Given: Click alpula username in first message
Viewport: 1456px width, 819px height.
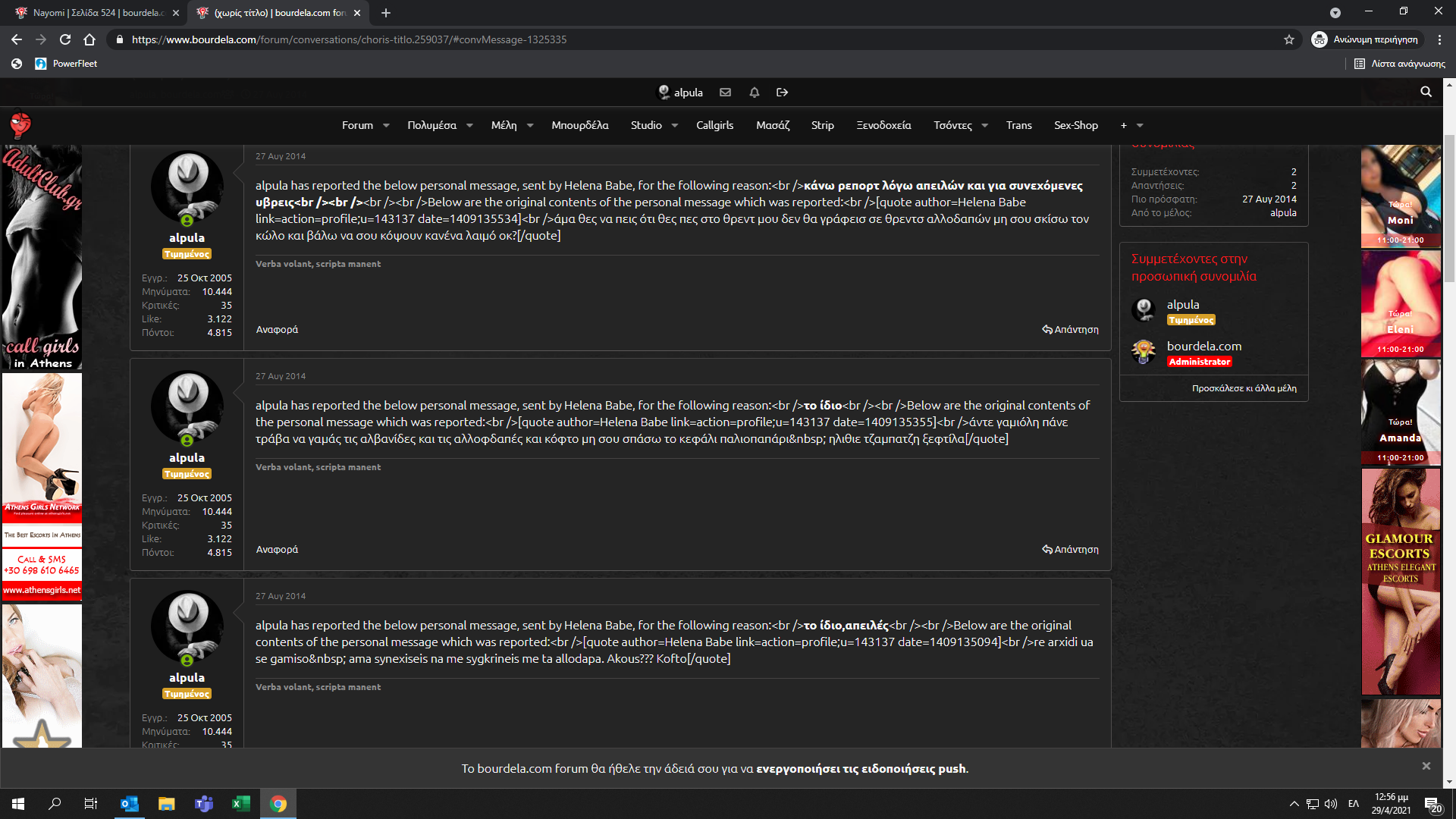Looking at the screenshot, I should (187, 237).
